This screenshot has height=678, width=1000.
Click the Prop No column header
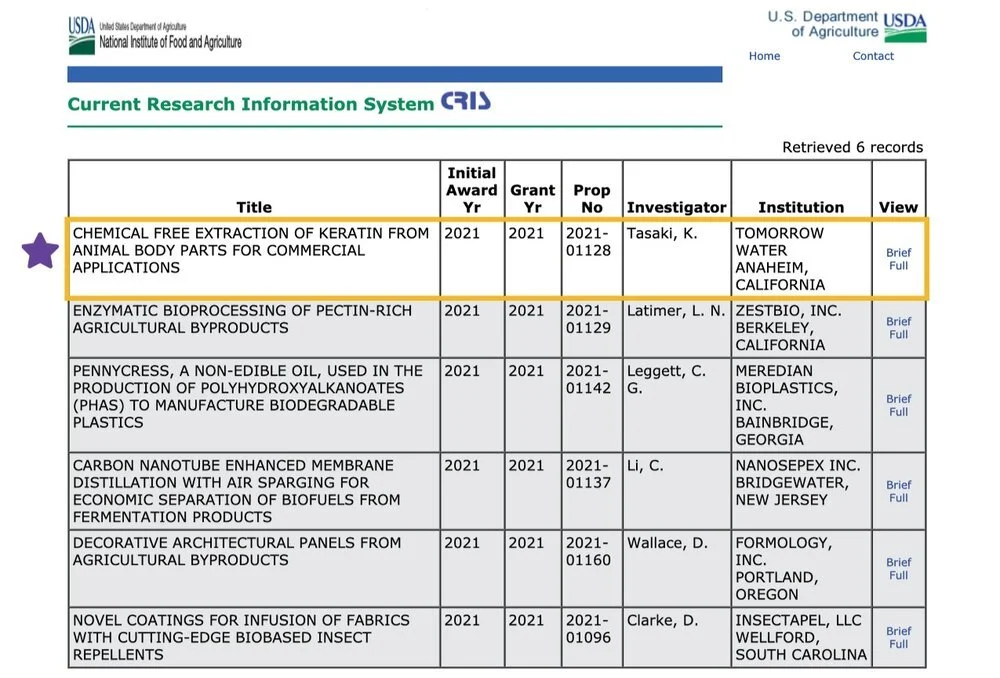click(x=591, y=198)
